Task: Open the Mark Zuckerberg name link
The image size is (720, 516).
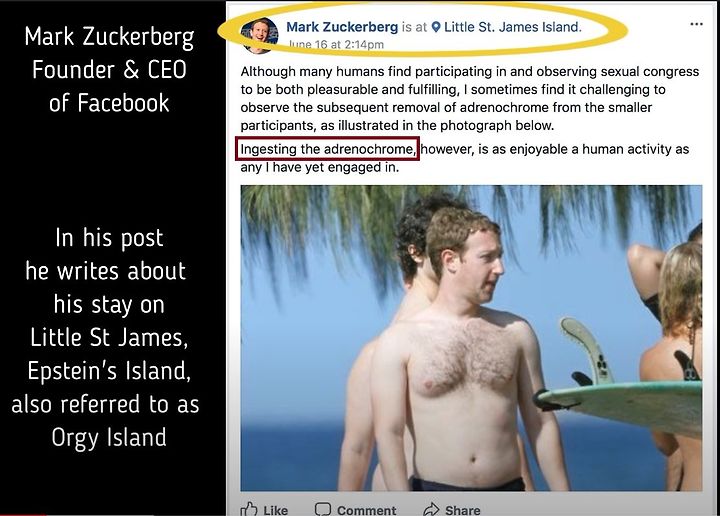Action: [x=342, y=27]
